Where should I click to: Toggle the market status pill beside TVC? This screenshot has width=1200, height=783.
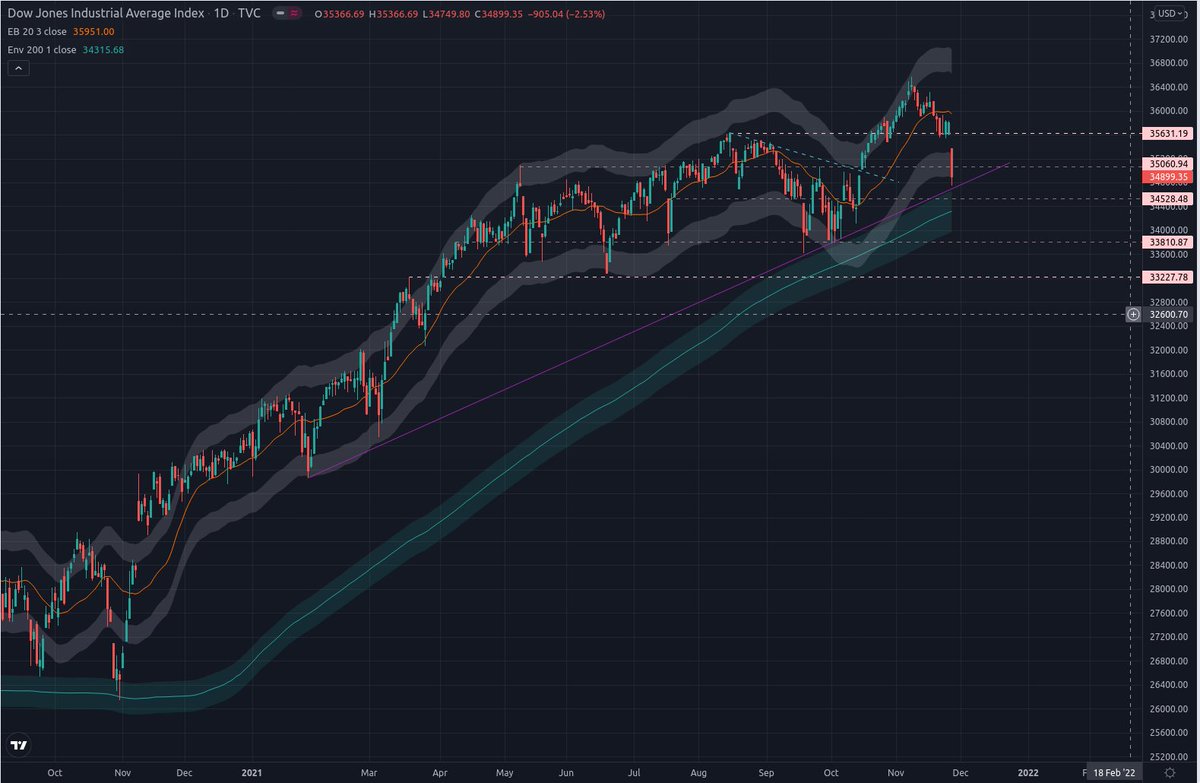(289, 15)
